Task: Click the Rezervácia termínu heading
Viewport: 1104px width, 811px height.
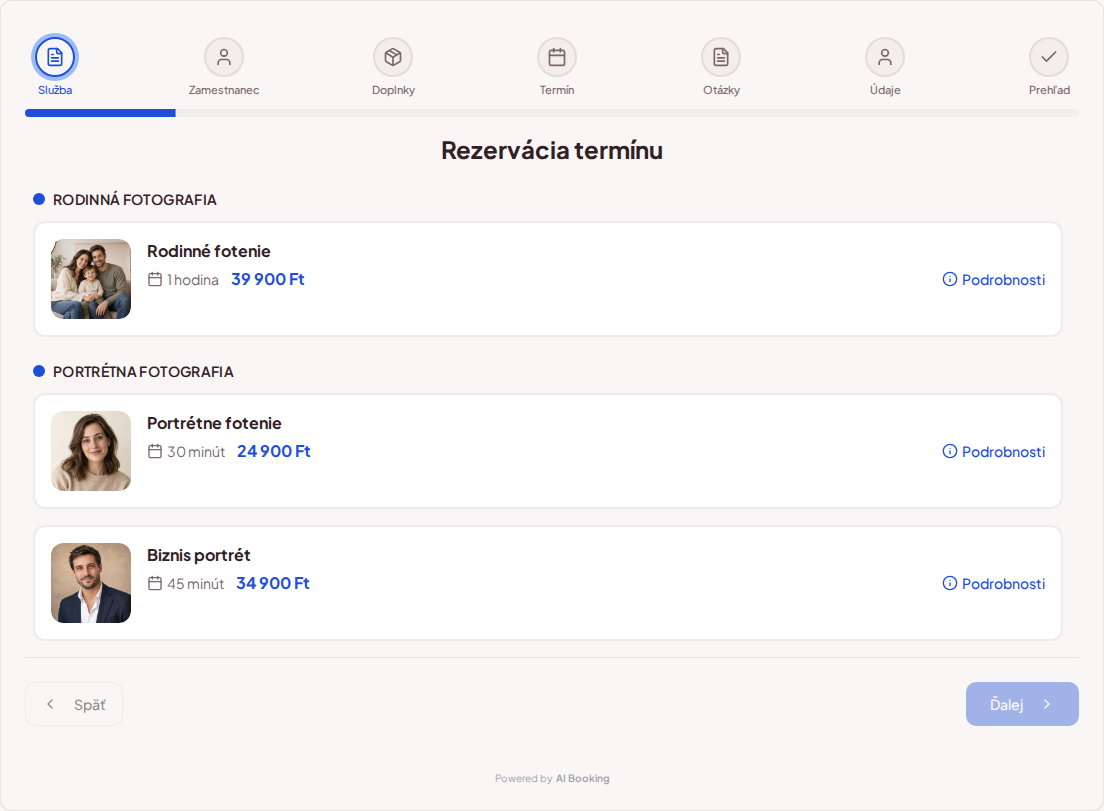Action: (x=552, y=151)
